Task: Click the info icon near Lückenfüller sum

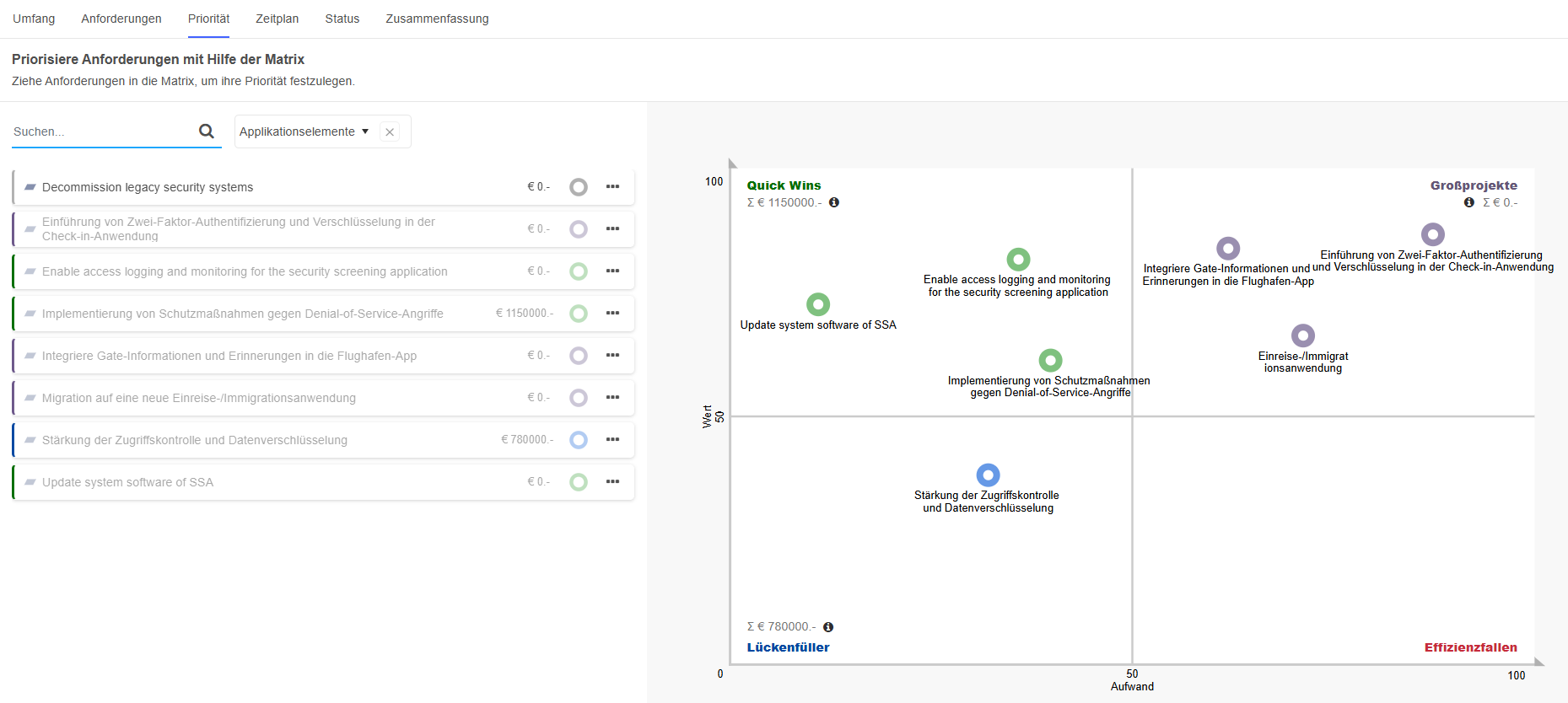Action: click(x=828, y=626)
